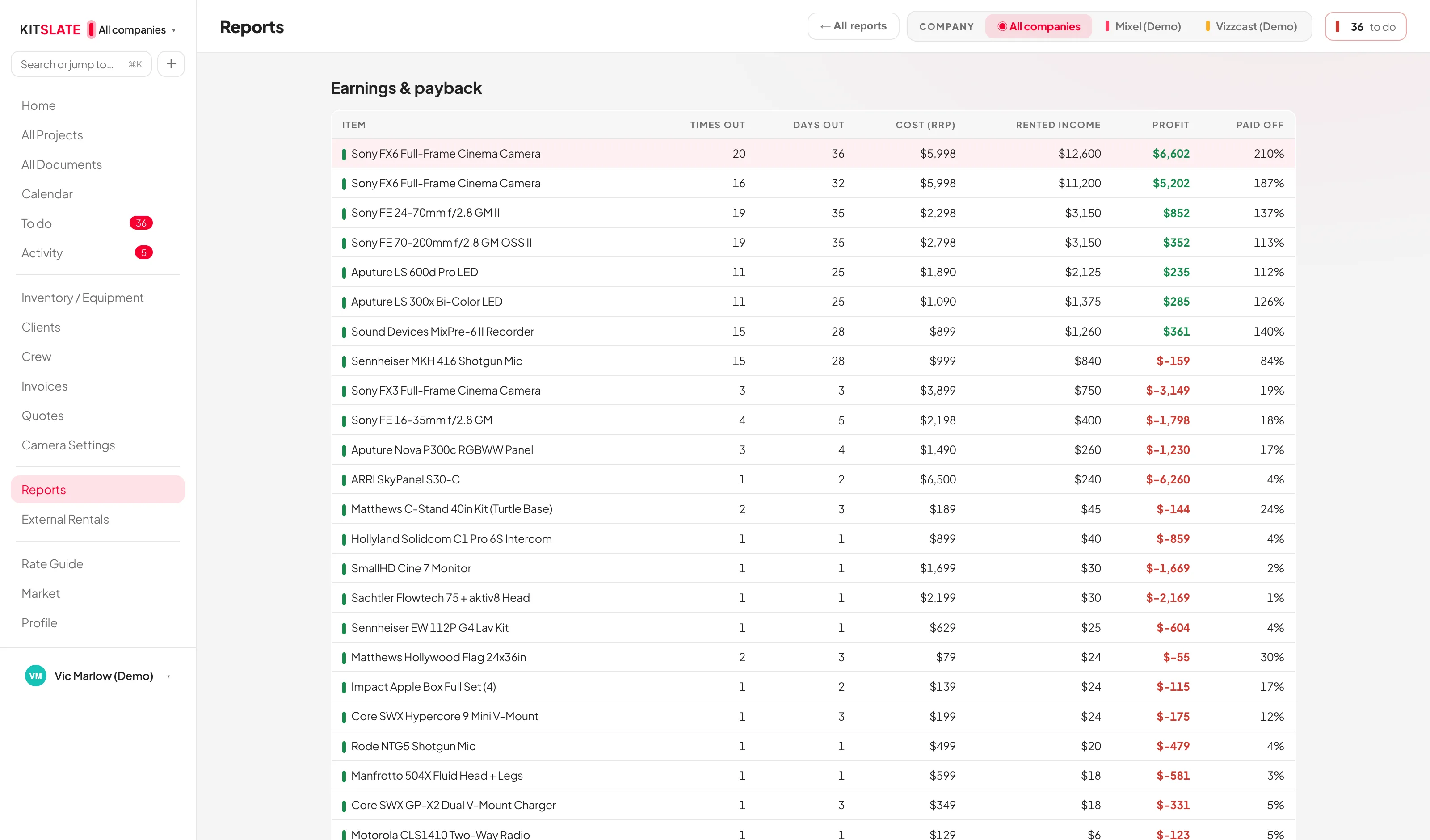Click Sony FE 24-70mm f/2.8 GM II row
Viewport: 1430px width, 840px height.
[x=813, y=213]
